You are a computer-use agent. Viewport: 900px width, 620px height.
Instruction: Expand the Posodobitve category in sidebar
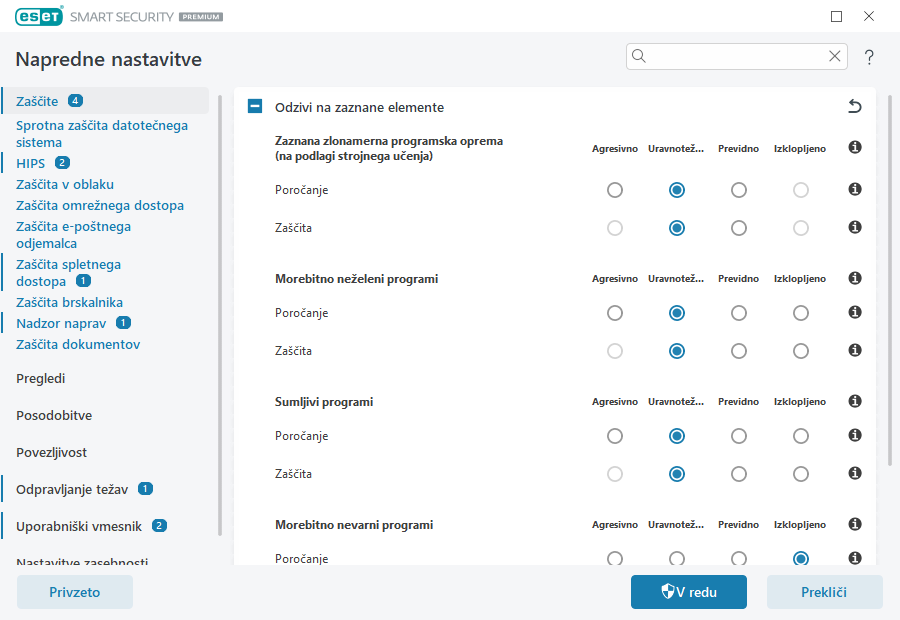pyautogui.click(x=54, y=416)
